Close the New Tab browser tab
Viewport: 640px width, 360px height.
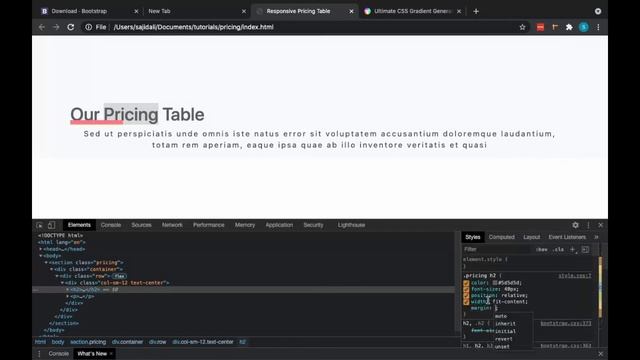(x=244, y=11)
